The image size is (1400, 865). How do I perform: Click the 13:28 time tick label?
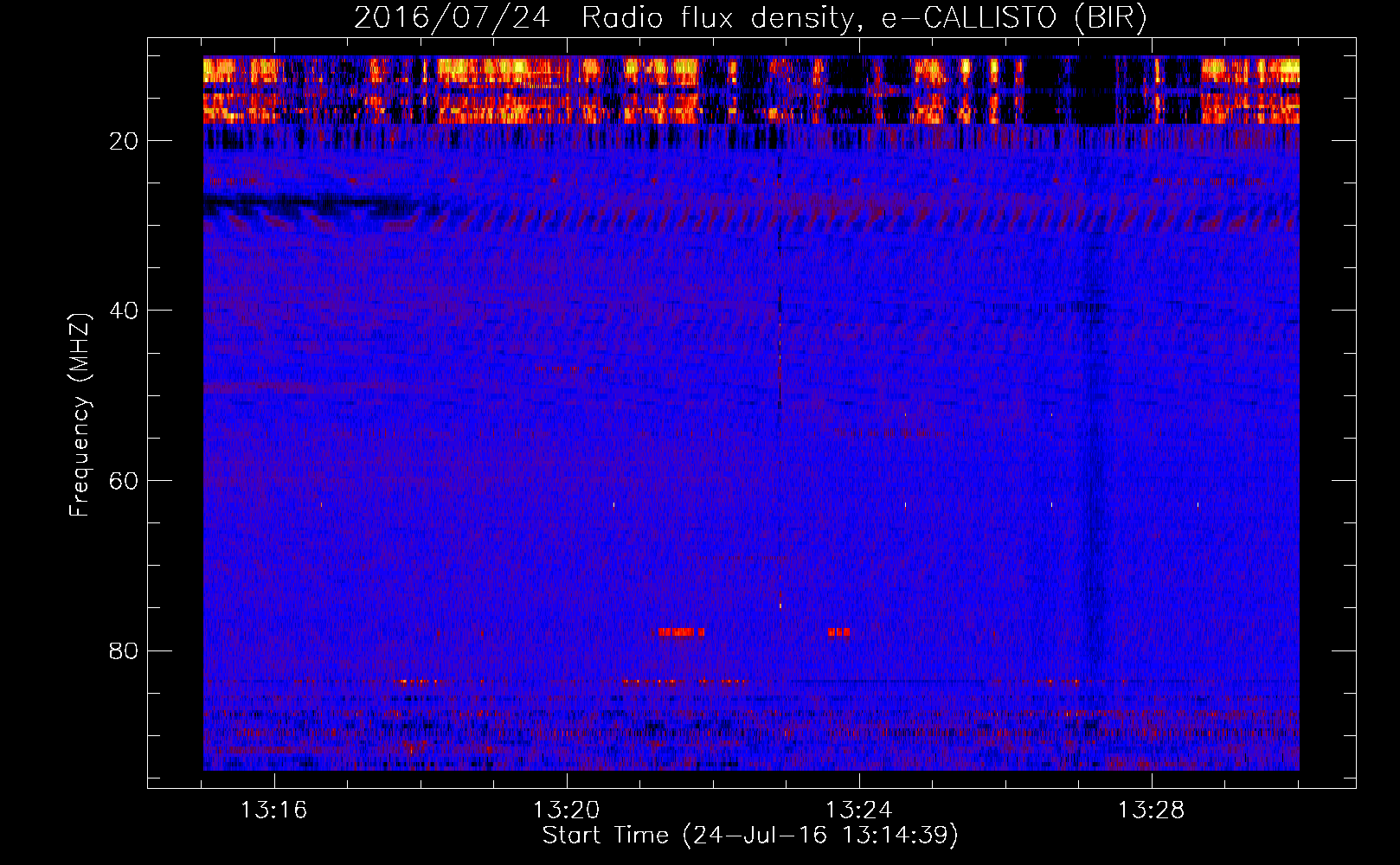(1152, 811)
